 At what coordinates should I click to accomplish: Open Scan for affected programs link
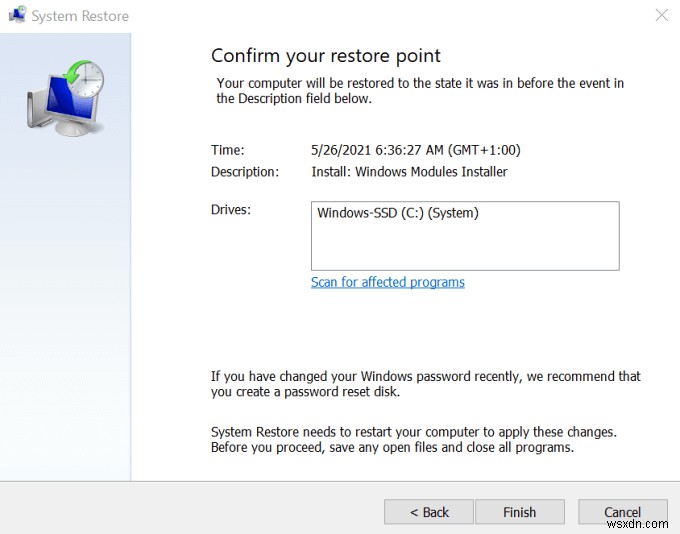[388, 282]
